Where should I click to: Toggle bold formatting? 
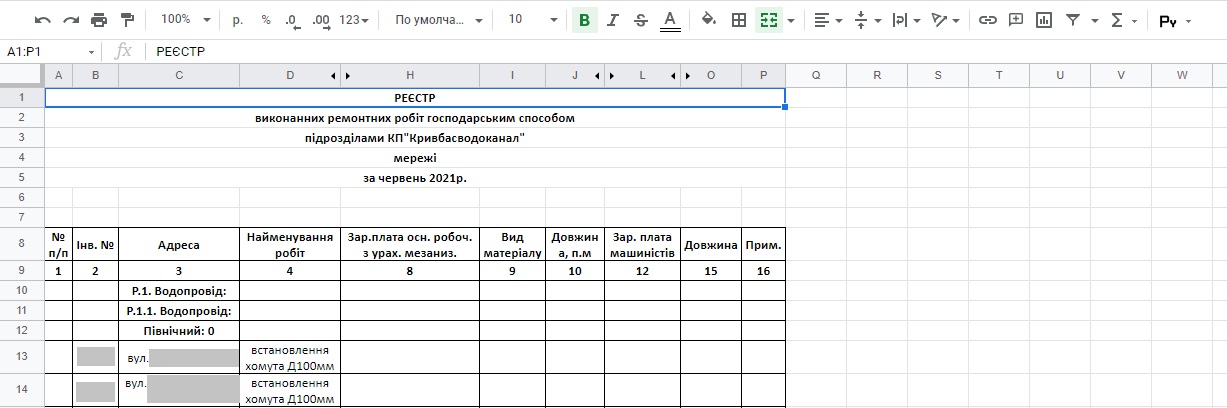point(584,20)
